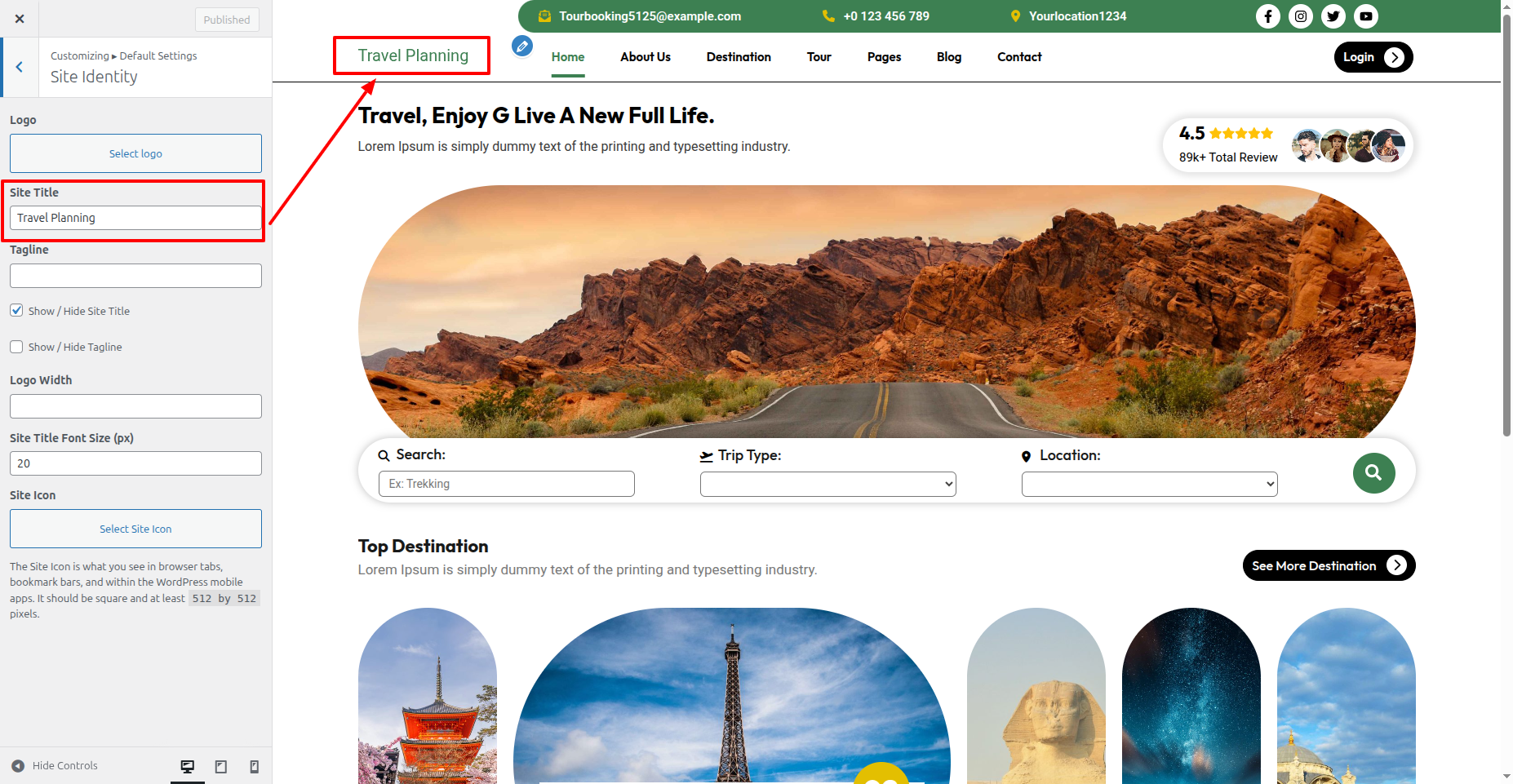Uncheck Show / Hide Site Title checkbox
This screenshot has height=784, width=1513.
(x=16, y=311)
